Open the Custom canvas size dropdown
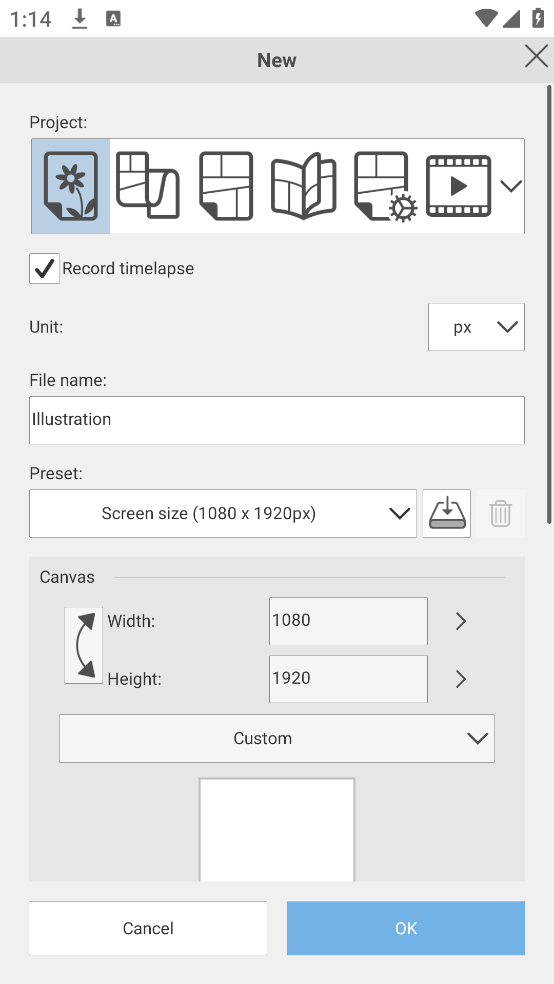This screenshot has width=554, height=984. tap(277, 739)
